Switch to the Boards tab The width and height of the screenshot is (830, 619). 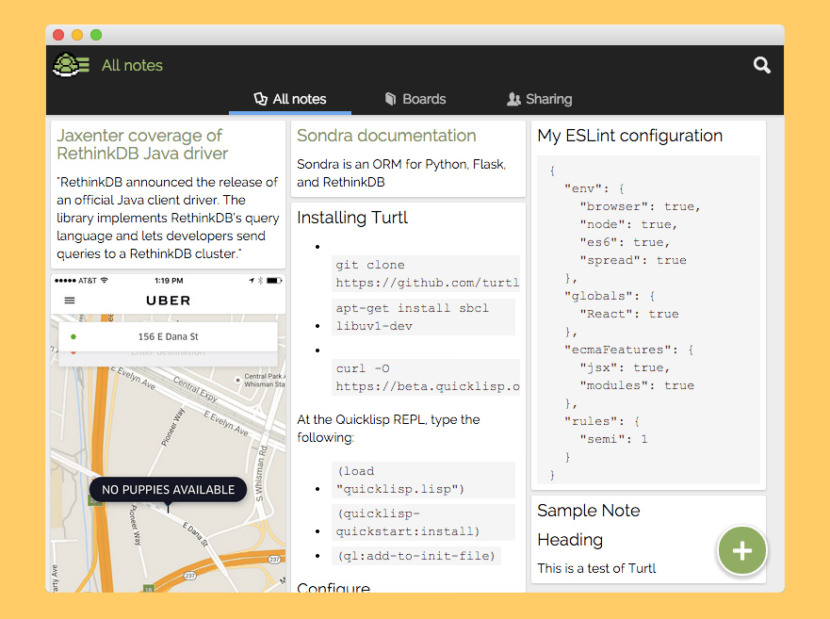pyautogui.click(x=424, y=99)
